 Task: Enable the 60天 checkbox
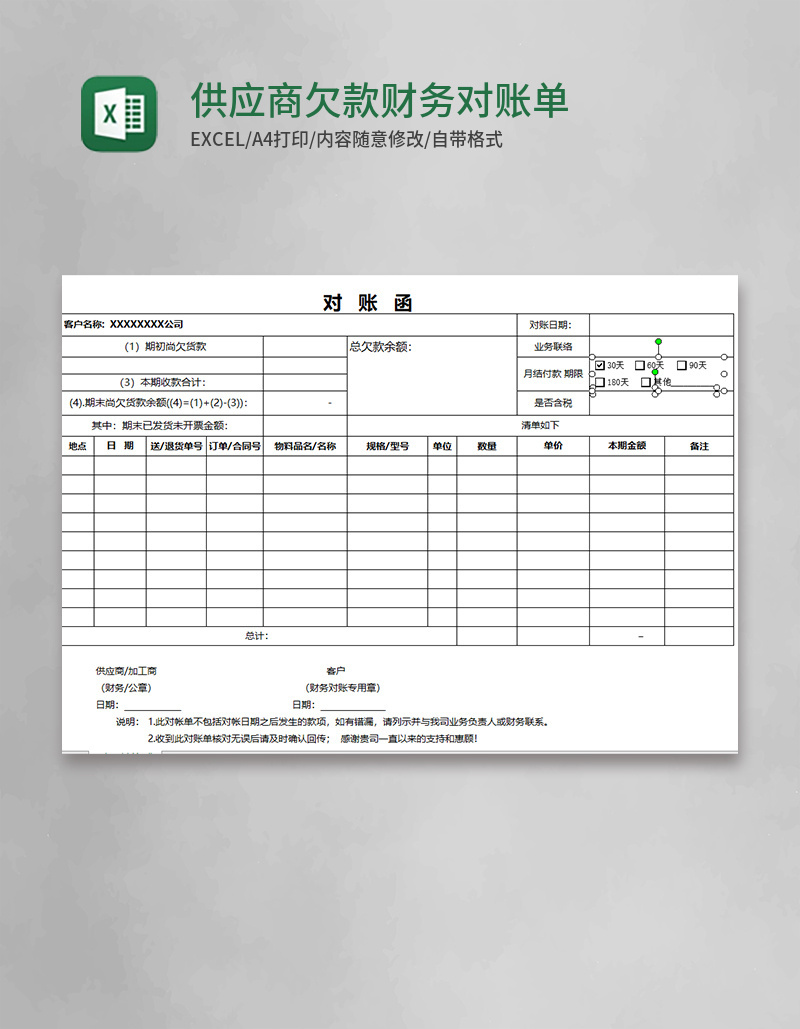[x=639, y=365]
